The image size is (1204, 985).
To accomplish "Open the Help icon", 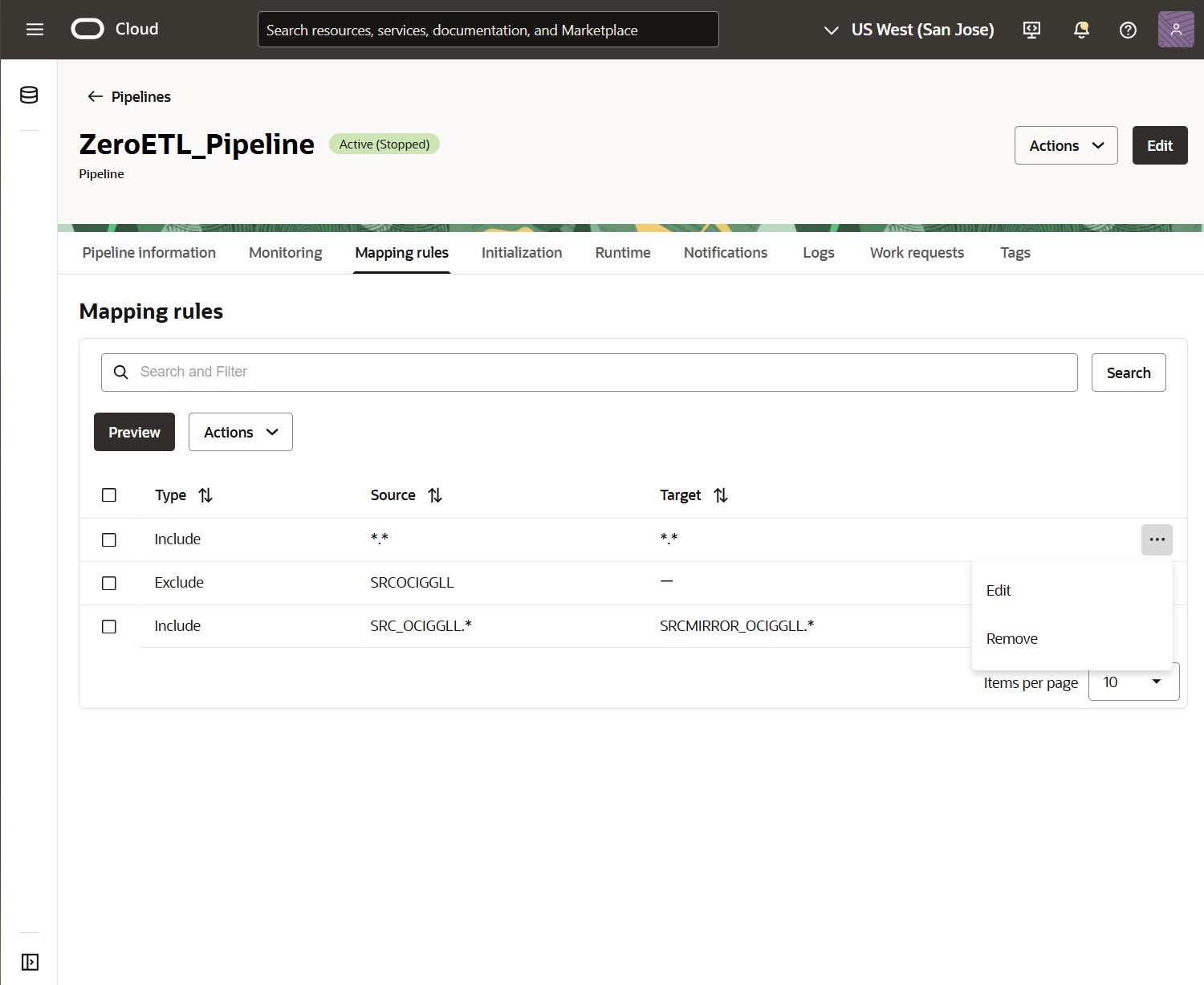I will [x=1128, y=30].
